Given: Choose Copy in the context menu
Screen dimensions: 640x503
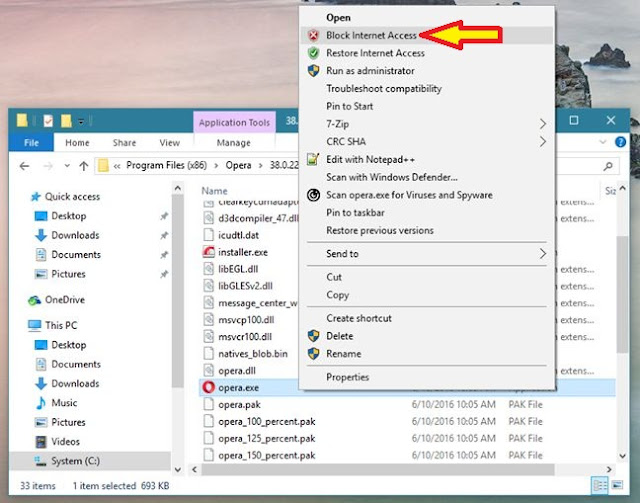Looking at the screenshot, I should (x=337, y=295).
